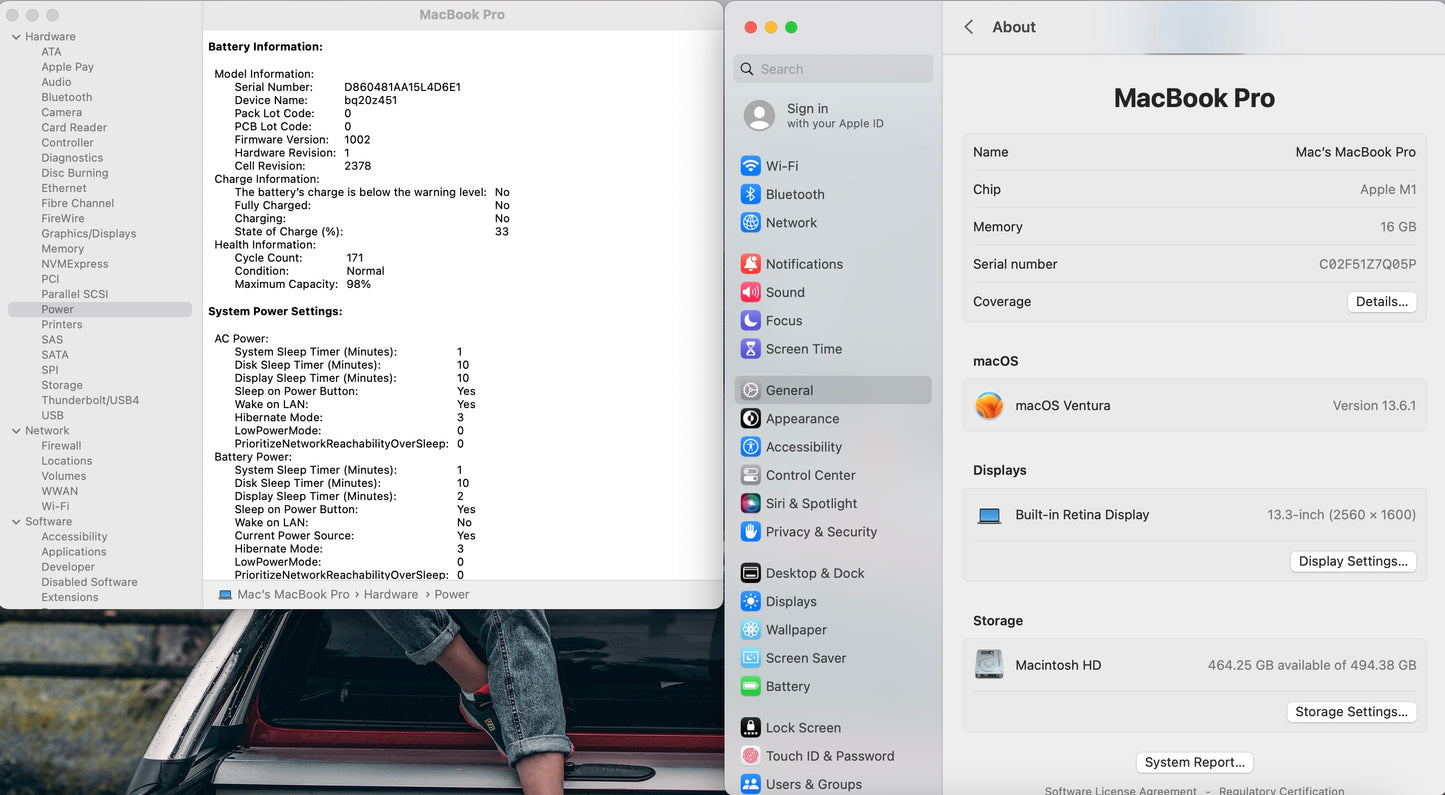1445x795 pixels.
Task: Open the Touch ID & Password icon
Action: pyautogui.click(x=750, y=756)
